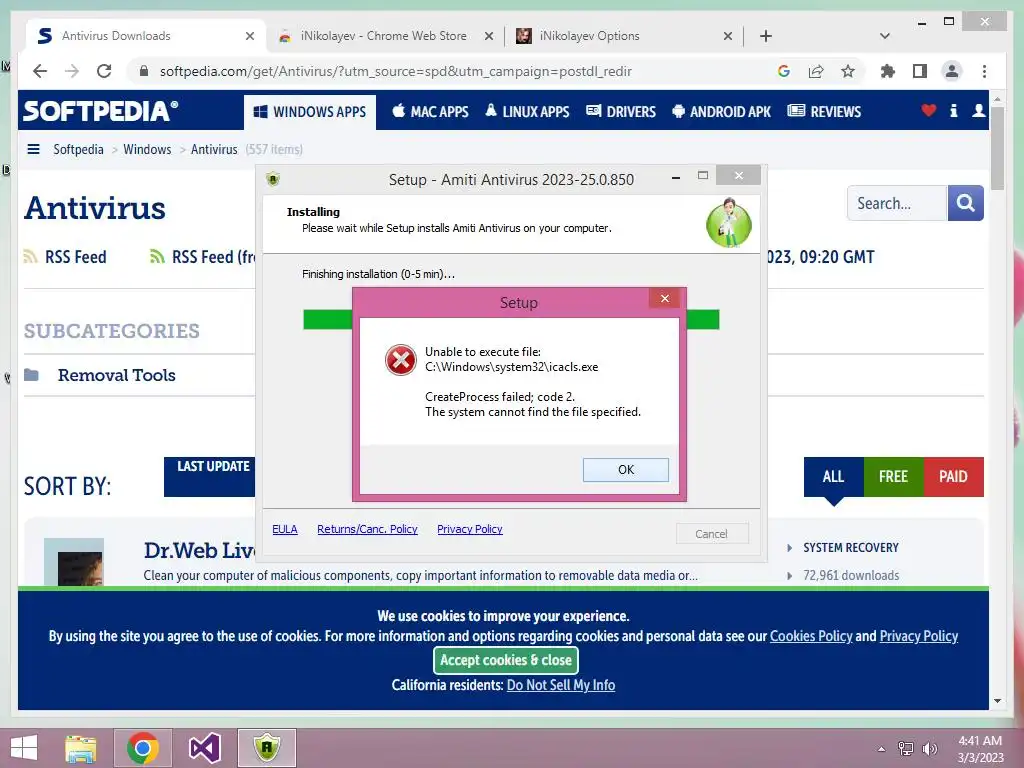The height and width of the screenshot is (768, 1024).
Task: Open File Explorer from taskbar
Action: coord(80,748)
